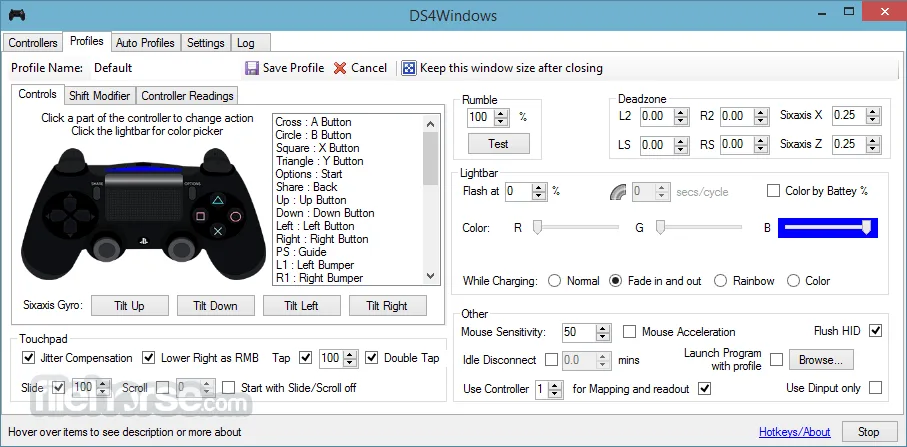Adjust Flash at percent spinner

pyautogui.click(x=539, y=191)
